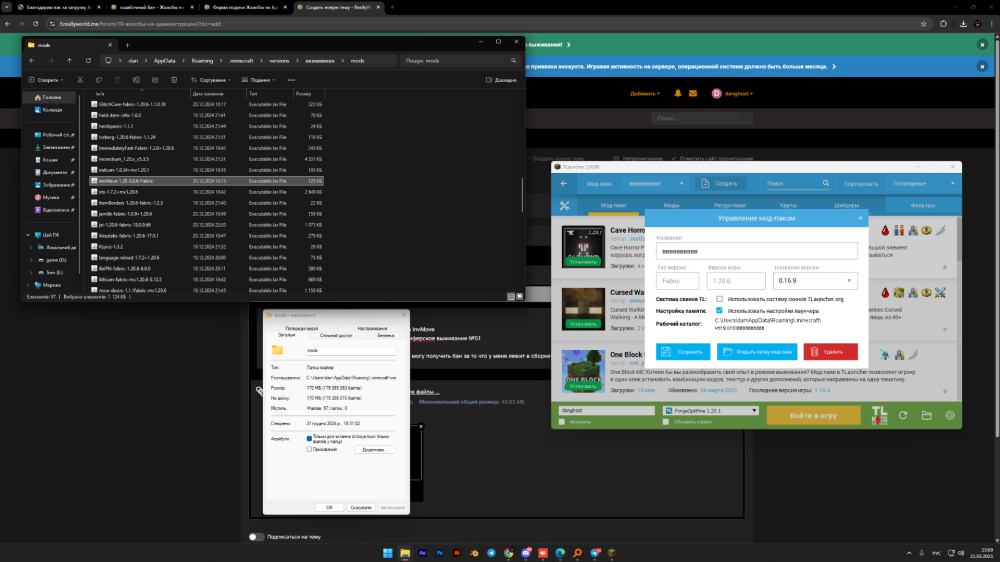Viewport: 1000px width, 562px height.
Task: Click the Windows Start button
Action: tap(388, 553)
